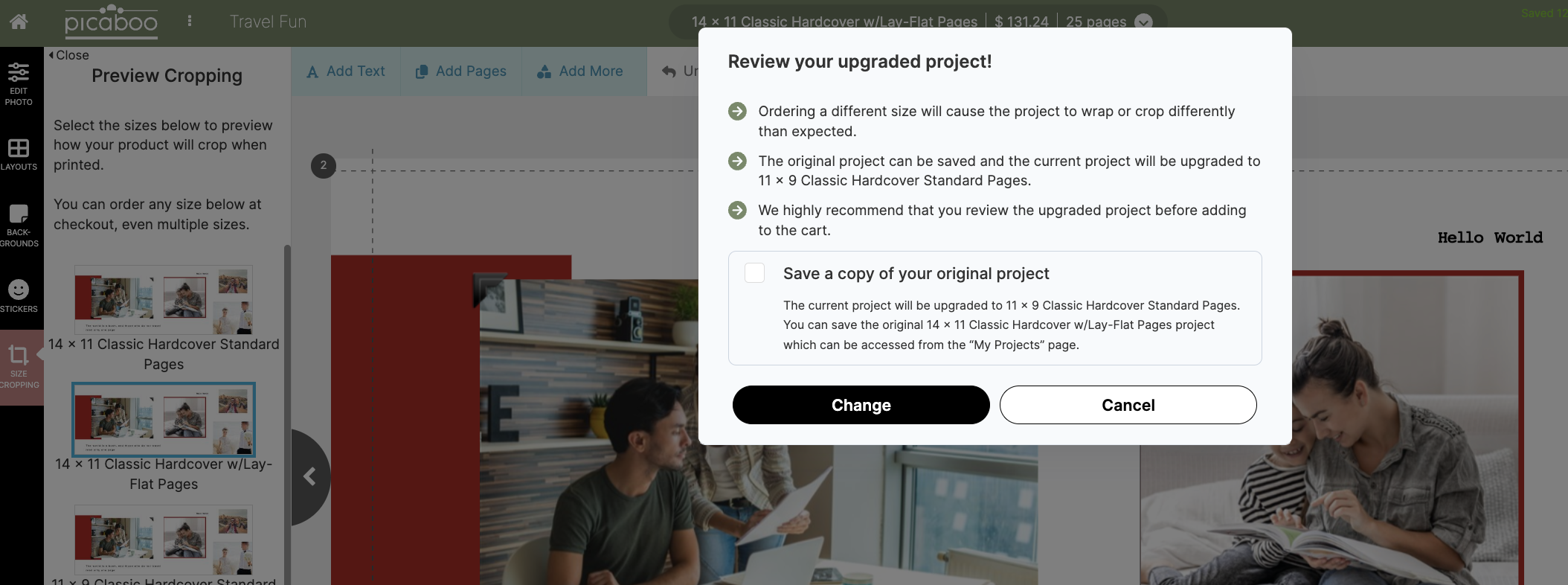Viewport: 1568px width, 585px height.
Task: Click the Picaboo logo
Action: coord(111,21)
